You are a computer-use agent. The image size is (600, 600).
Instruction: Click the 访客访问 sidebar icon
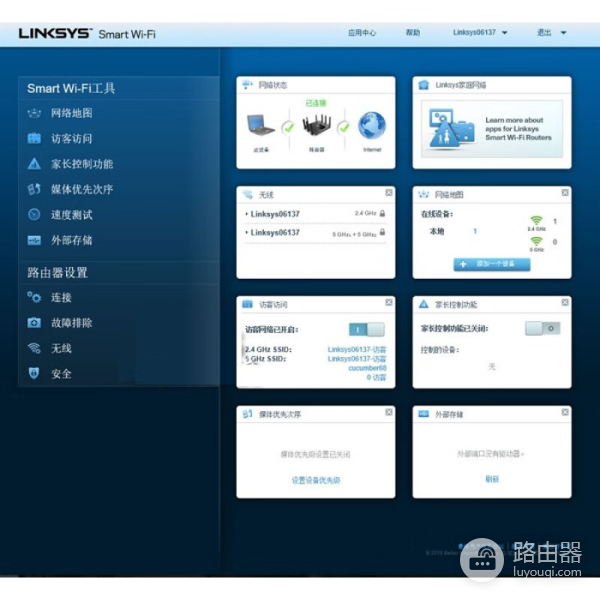[x=34, y=139]
